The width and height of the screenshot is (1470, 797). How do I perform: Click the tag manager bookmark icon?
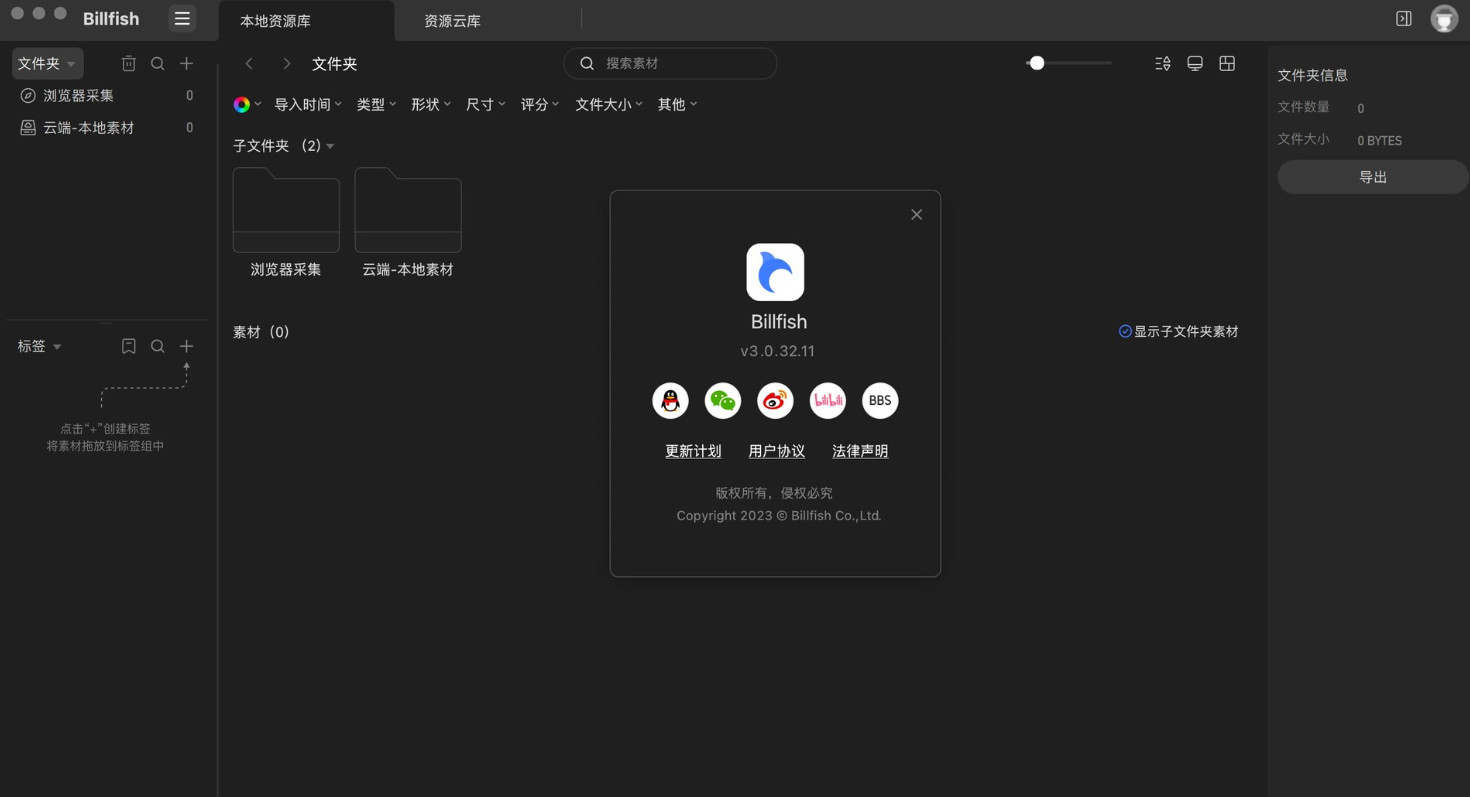129,346
